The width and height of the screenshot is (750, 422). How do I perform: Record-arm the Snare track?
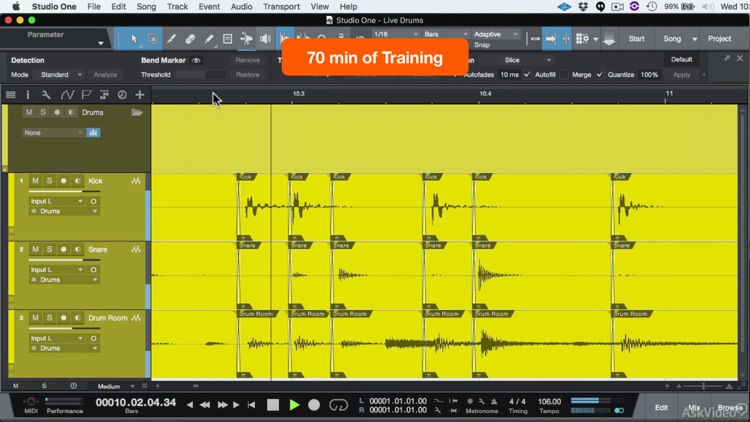point(63,249)
